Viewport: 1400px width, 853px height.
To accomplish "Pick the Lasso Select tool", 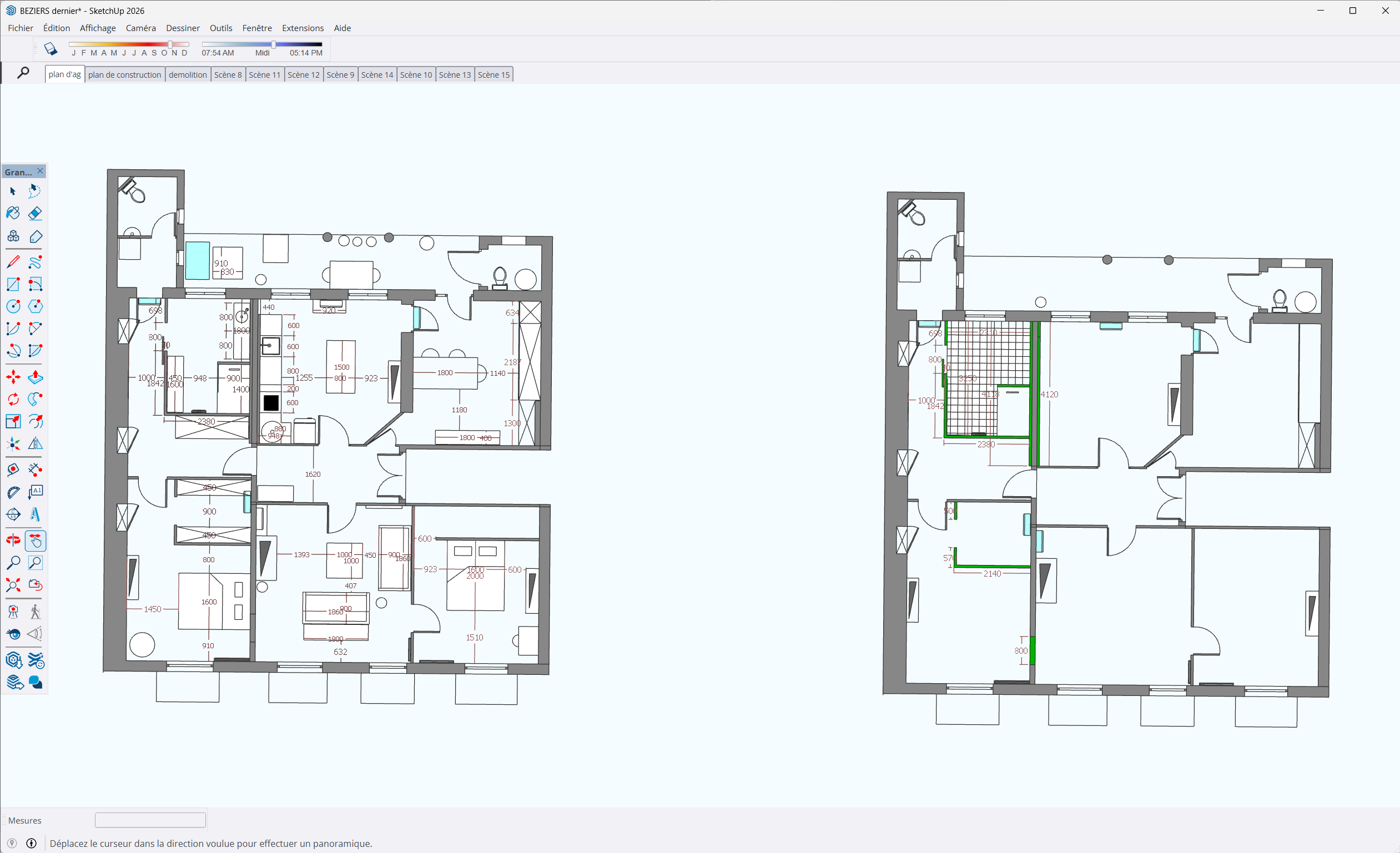I will tap(35, 191).
